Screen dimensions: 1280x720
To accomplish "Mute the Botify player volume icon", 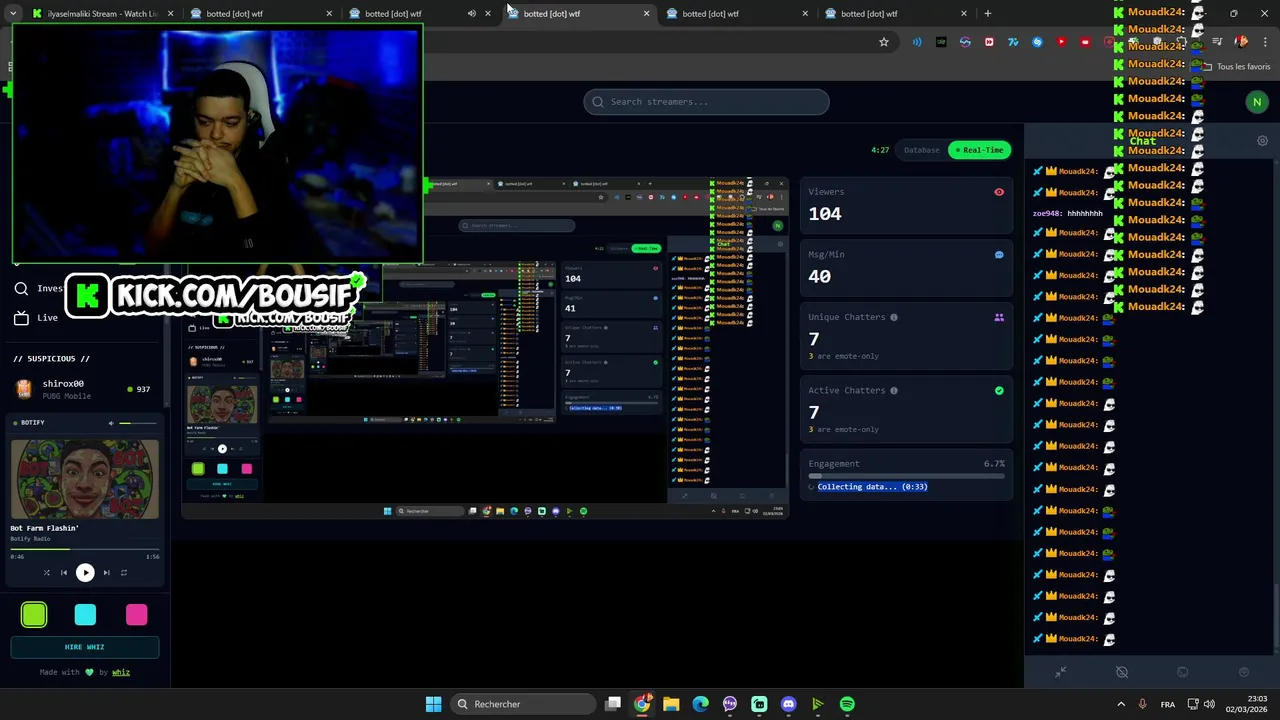I will click(x=111, y=423).
